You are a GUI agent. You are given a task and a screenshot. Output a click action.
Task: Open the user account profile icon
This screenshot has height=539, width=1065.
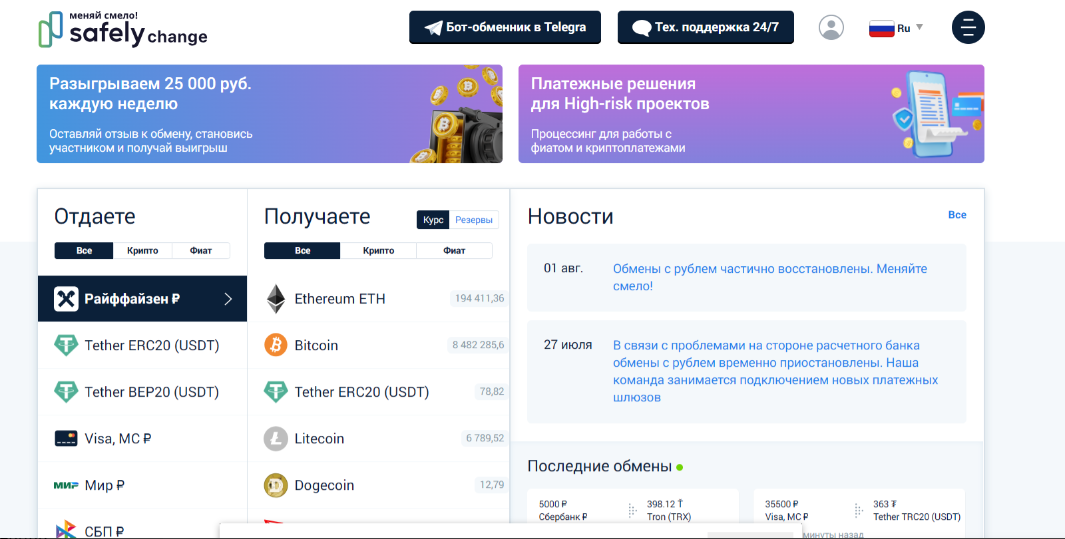coord(831,28)
